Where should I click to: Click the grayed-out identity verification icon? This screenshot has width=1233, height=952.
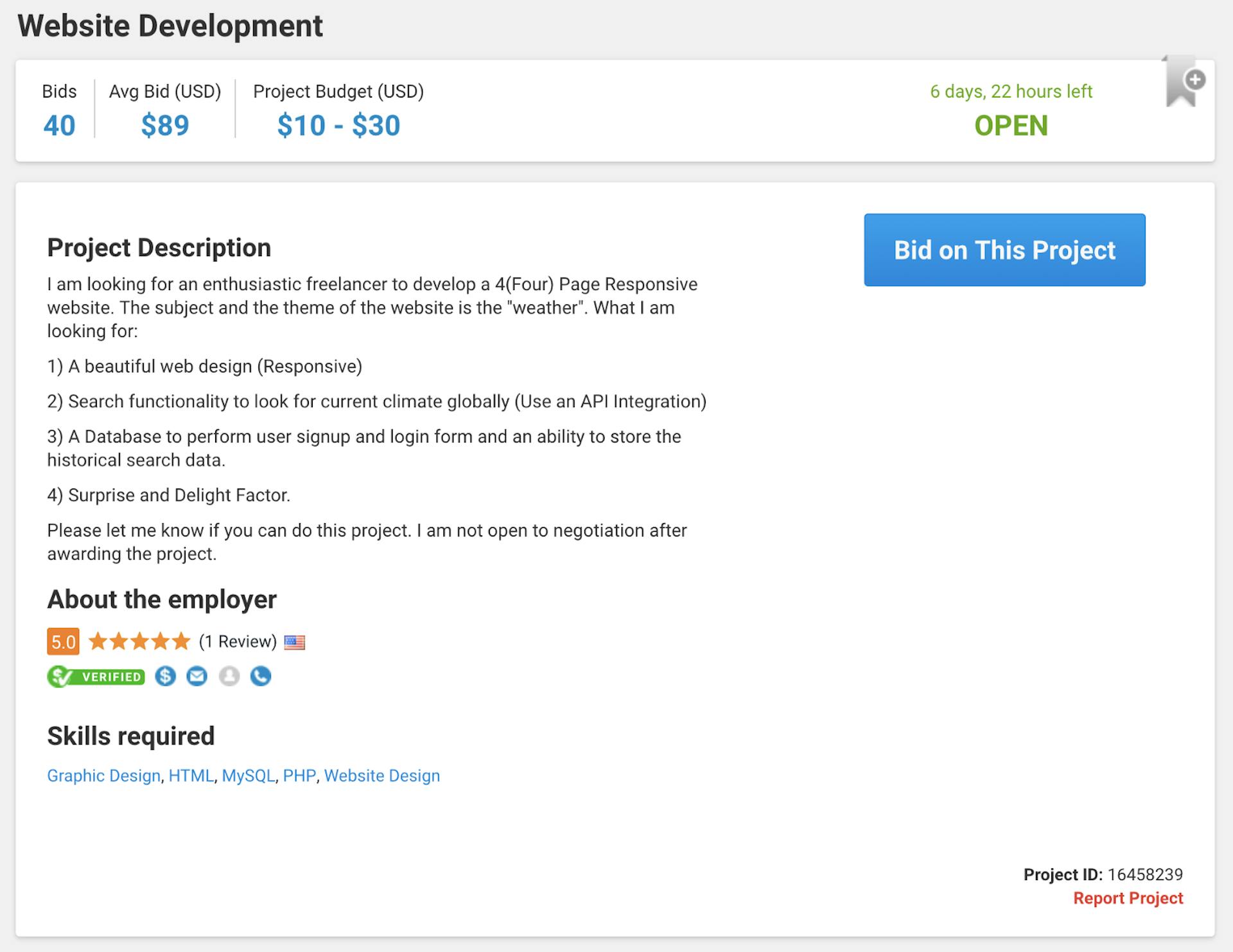coord(229,676)
